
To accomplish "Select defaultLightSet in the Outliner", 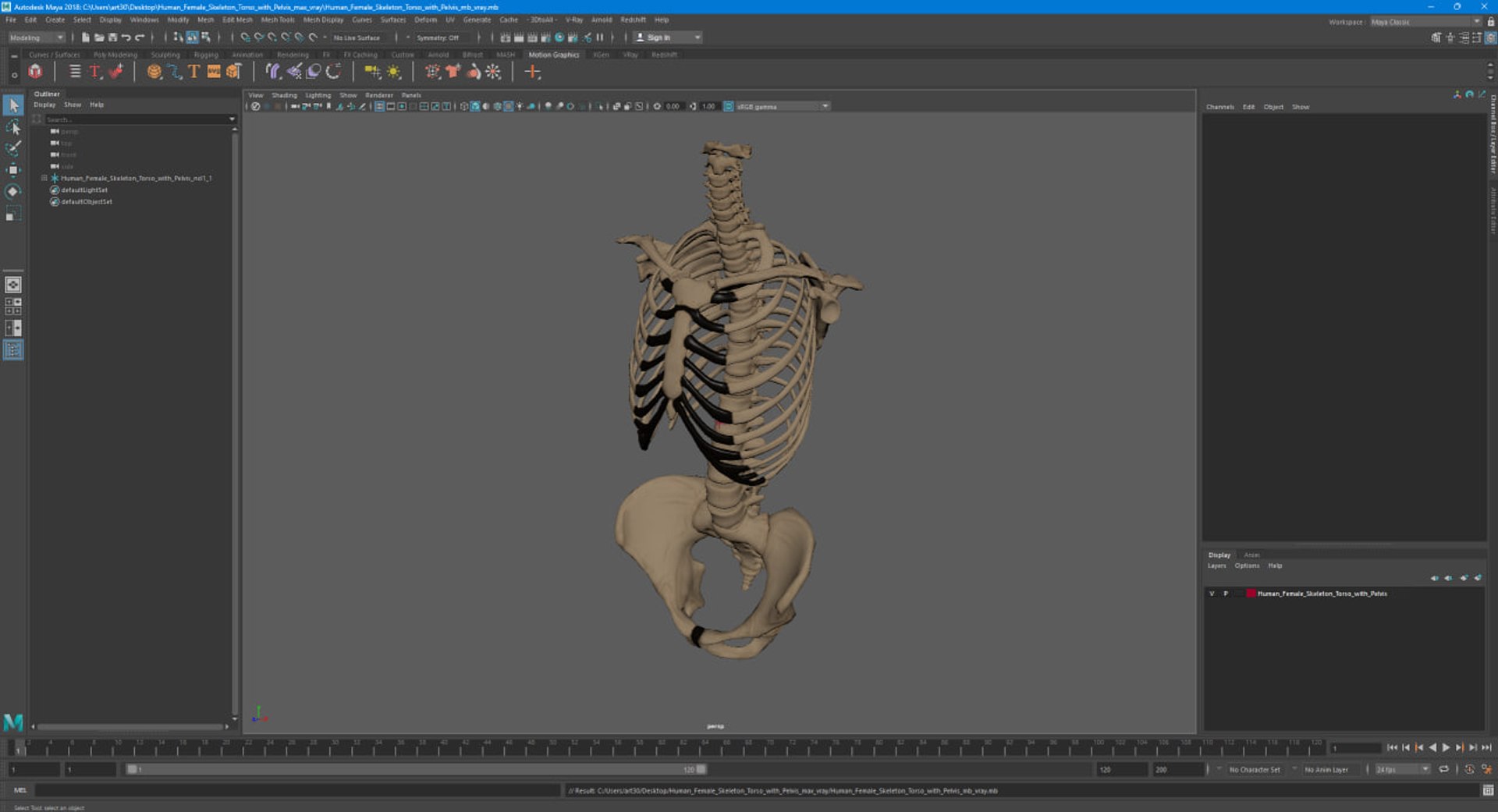I will click(x=84, y=190).
